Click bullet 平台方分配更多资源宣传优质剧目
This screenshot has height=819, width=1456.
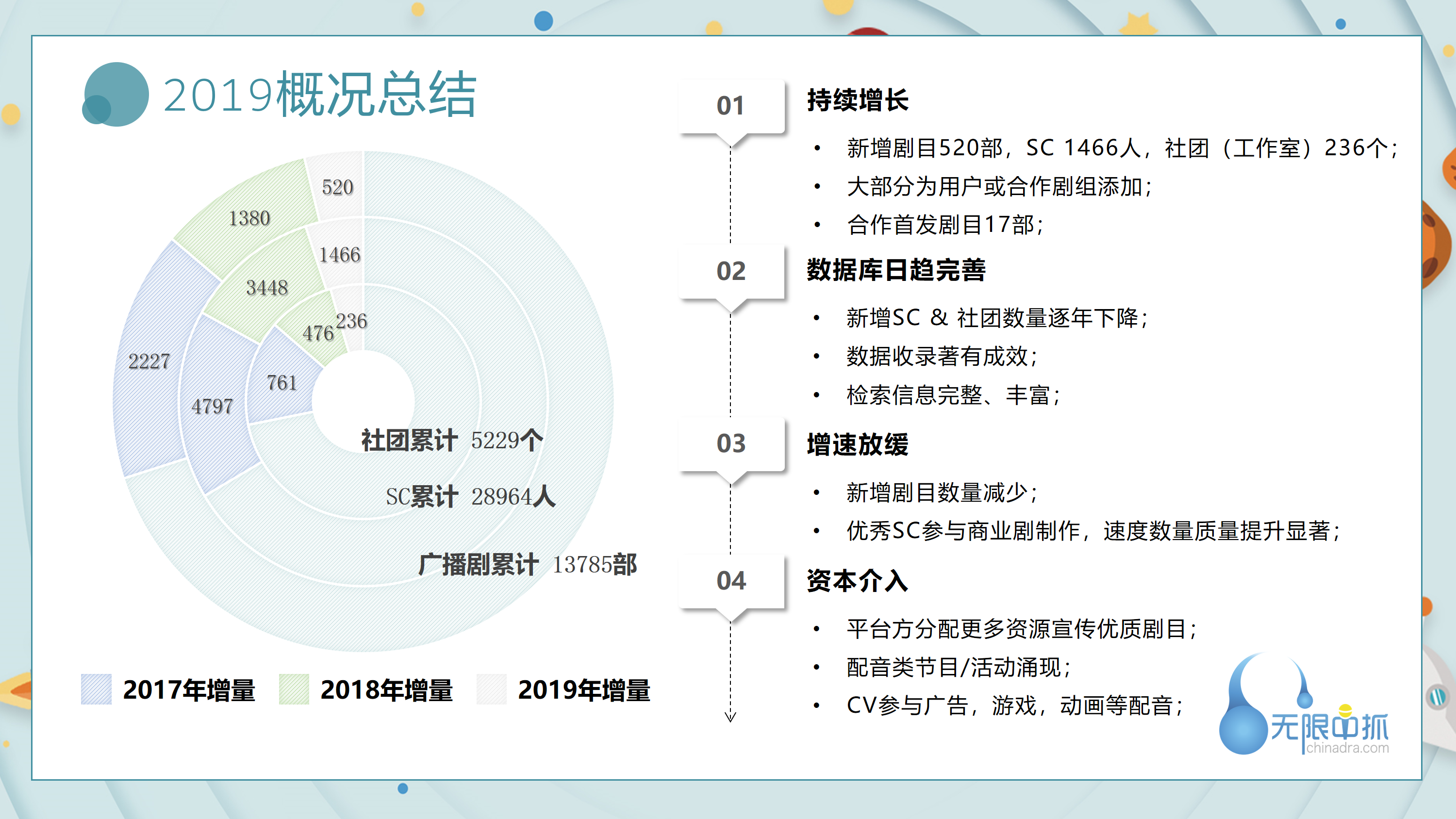point(1022,628)
